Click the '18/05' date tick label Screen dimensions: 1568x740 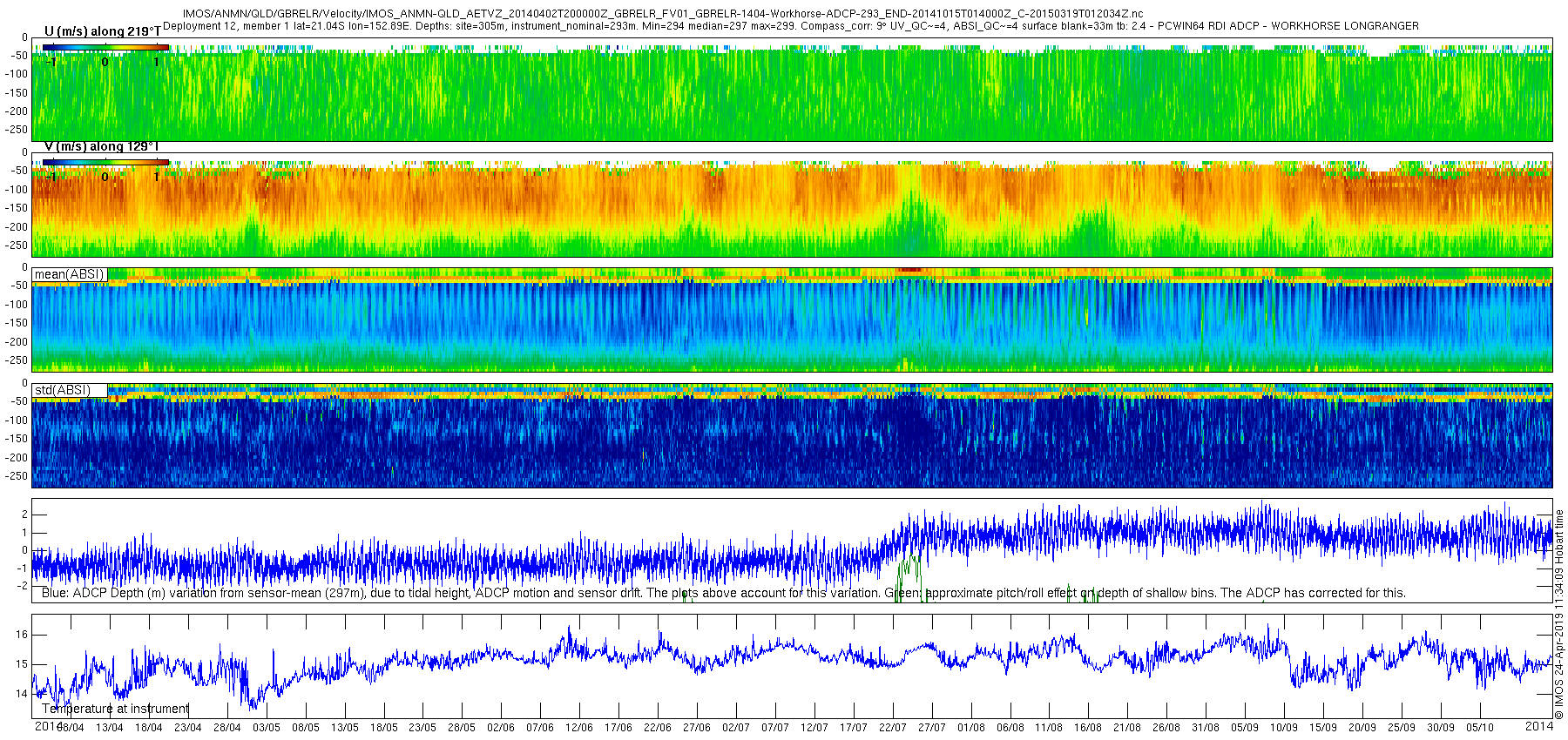pos(383,728)
